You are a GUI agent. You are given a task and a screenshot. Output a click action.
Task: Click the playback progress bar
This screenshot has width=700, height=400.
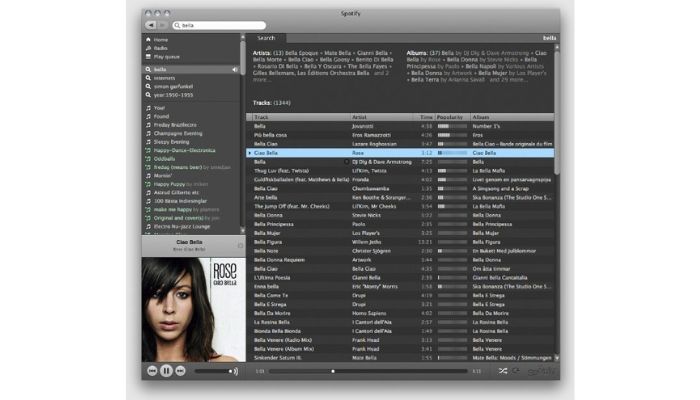click(x=368, y=371)
